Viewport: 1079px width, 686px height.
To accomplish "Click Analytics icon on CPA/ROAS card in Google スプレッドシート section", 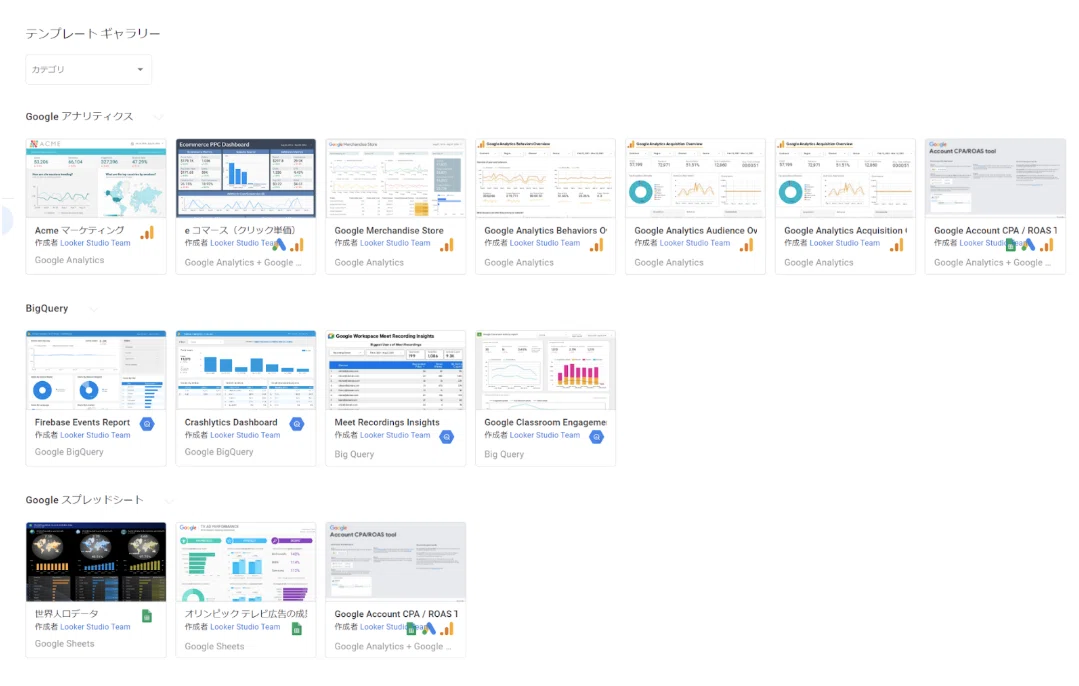I will (447, 629).
